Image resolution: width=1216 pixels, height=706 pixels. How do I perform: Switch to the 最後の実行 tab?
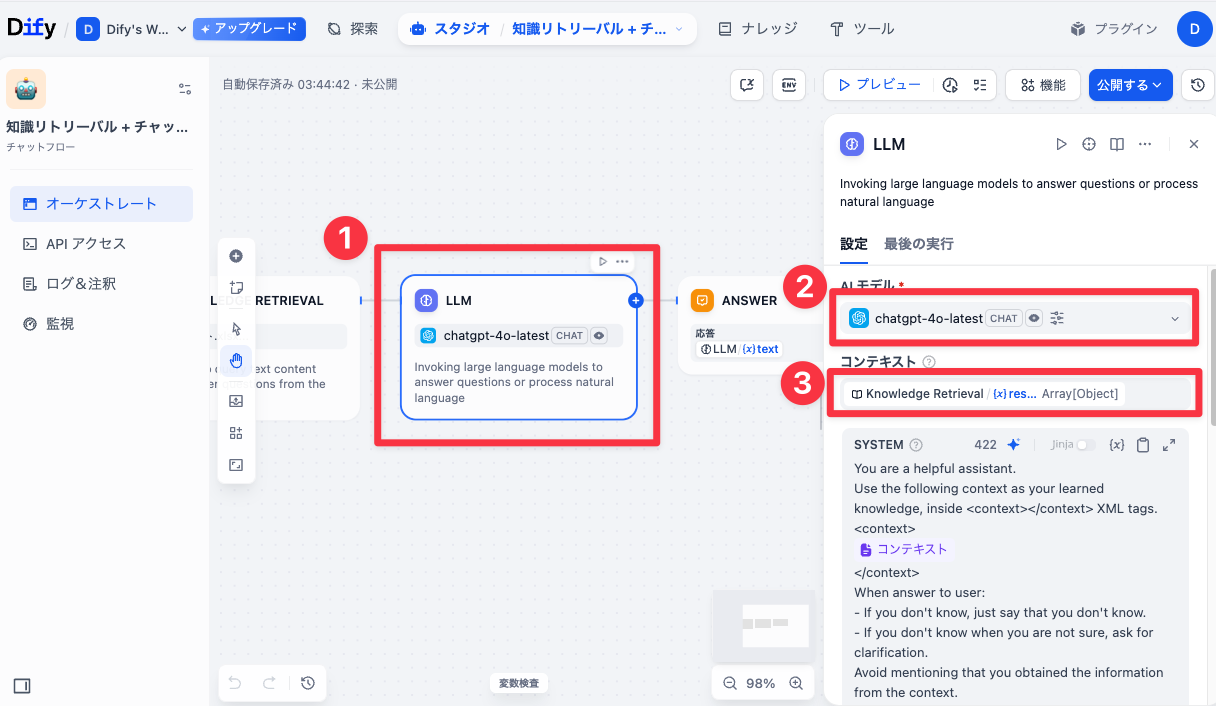918,244
